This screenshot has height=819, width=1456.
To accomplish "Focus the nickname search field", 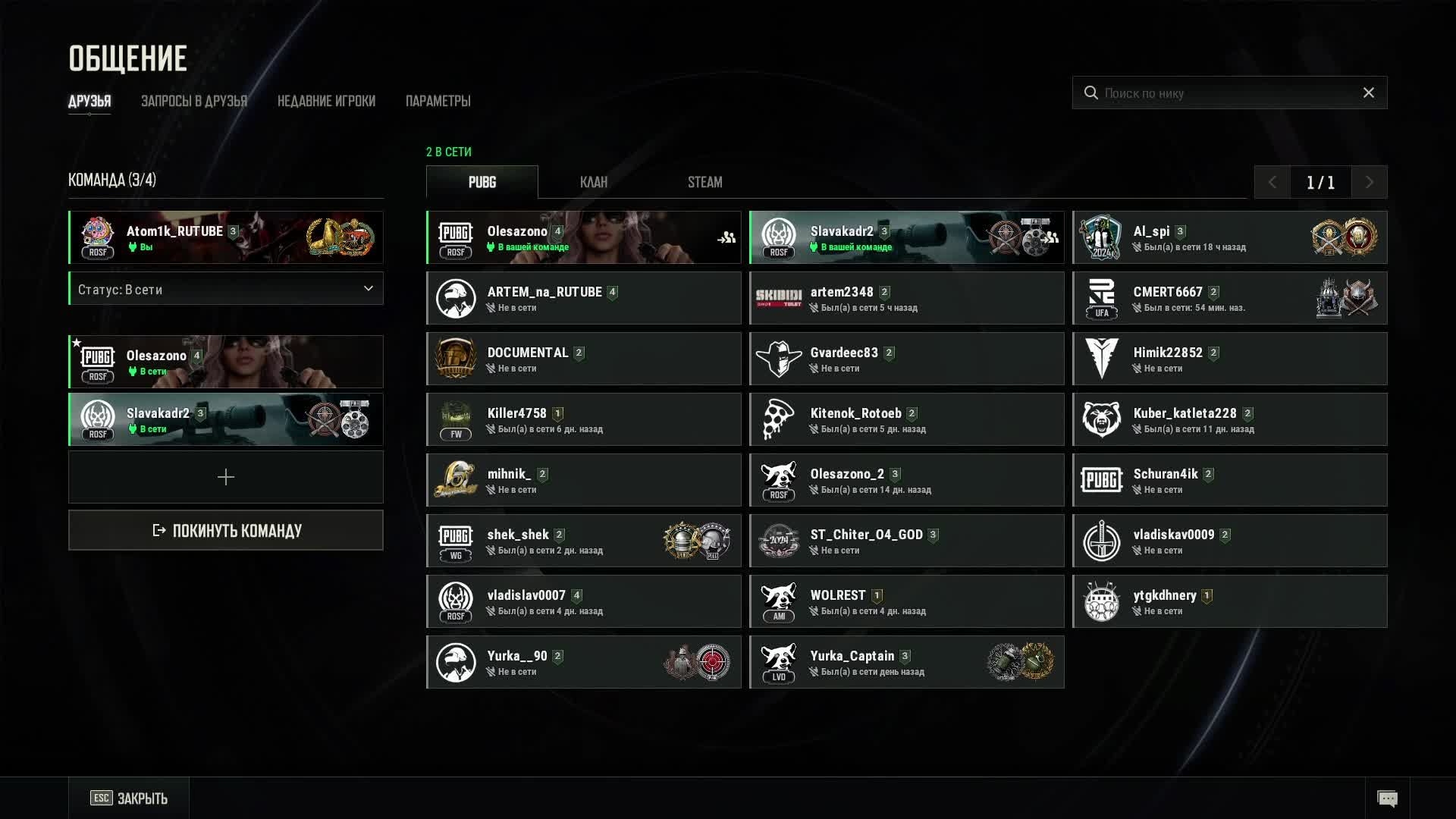I will [1229, 93].
